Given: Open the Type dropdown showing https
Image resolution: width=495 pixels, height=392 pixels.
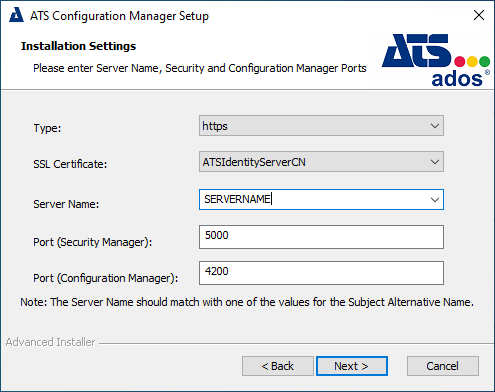Looking at the screenshot, I should pos(321,126).
